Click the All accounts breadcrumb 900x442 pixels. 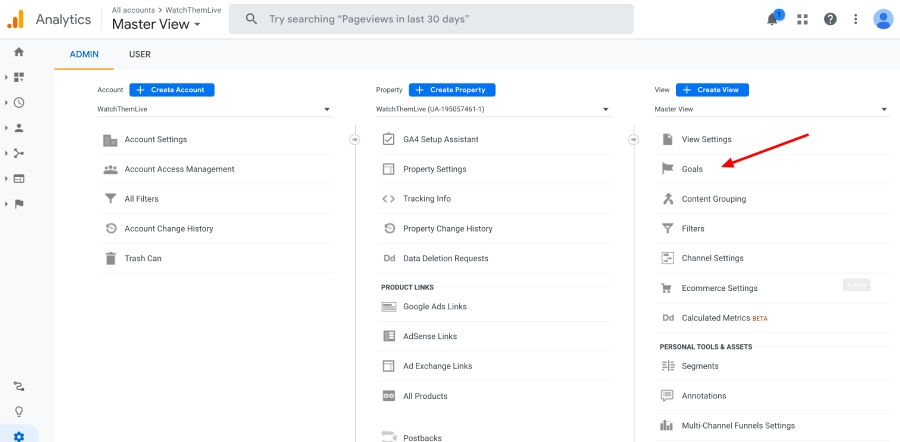[134, 10]
